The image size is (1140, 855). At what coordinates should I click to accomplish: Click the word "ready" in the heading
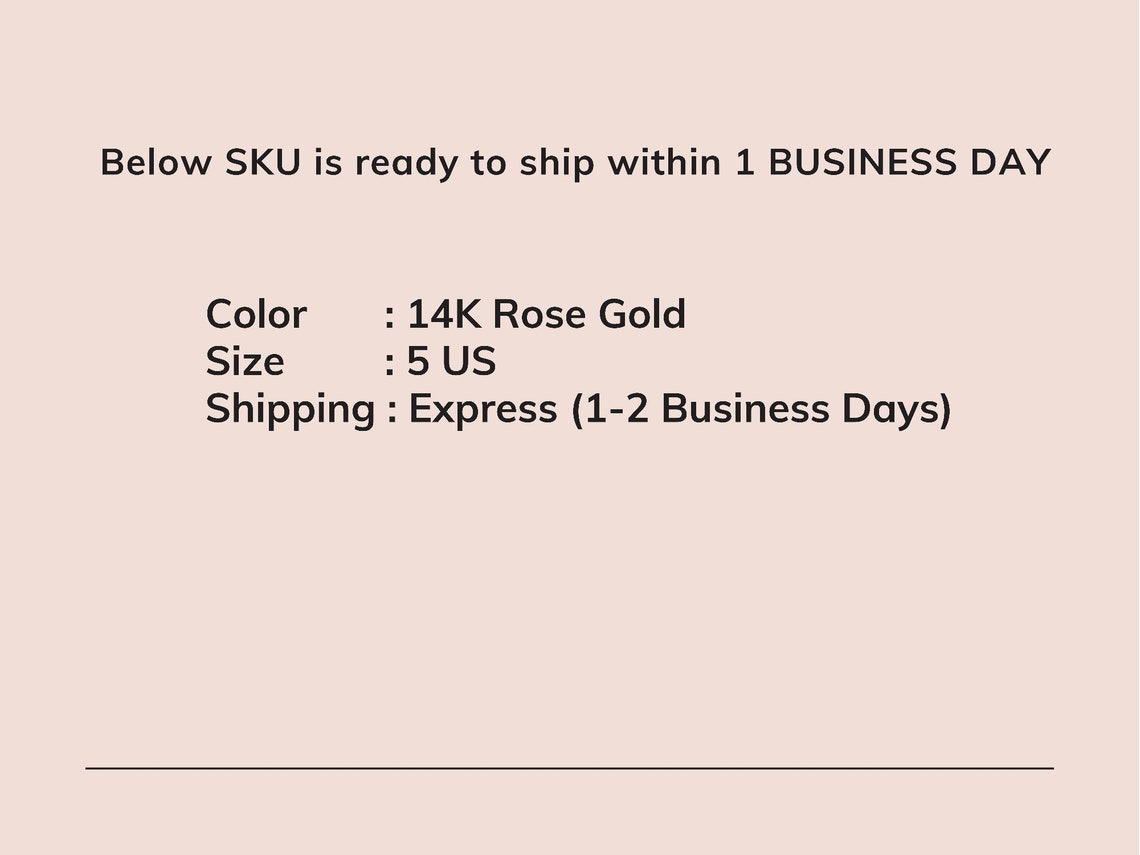tap(406, 164)
